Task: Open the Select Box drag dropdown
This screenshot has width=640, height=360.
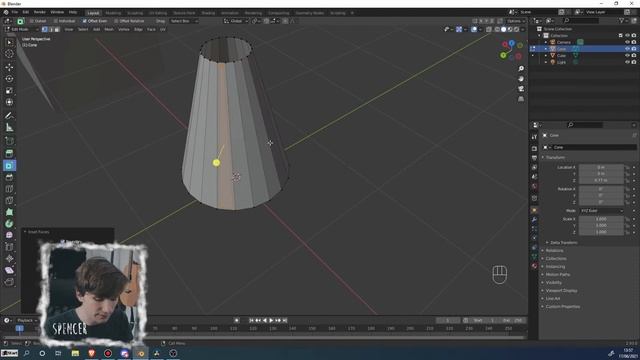Action: [183, 21]
